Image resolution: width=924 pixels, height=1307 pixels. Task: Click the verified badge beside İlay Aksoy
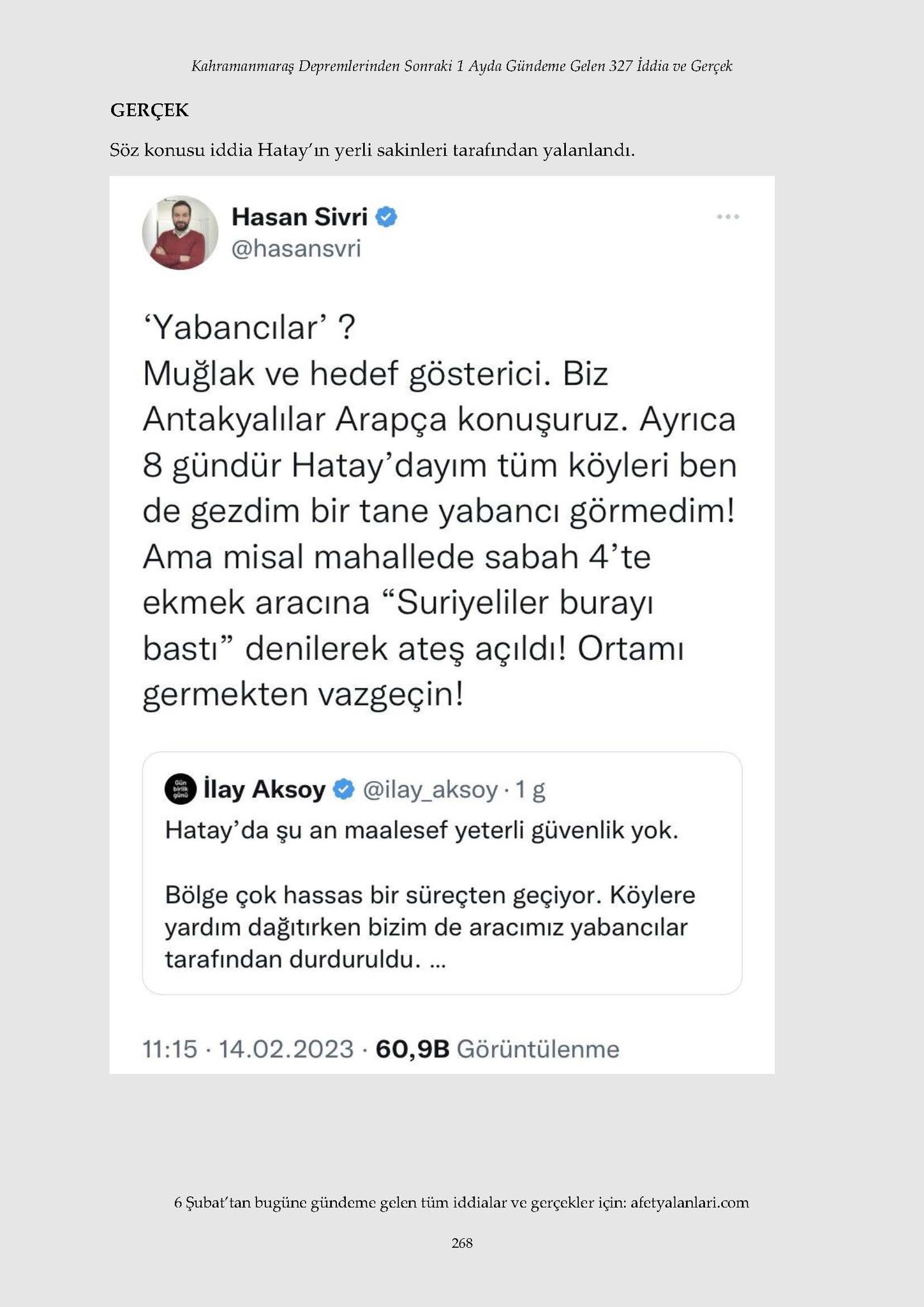(x=345, y=789)
